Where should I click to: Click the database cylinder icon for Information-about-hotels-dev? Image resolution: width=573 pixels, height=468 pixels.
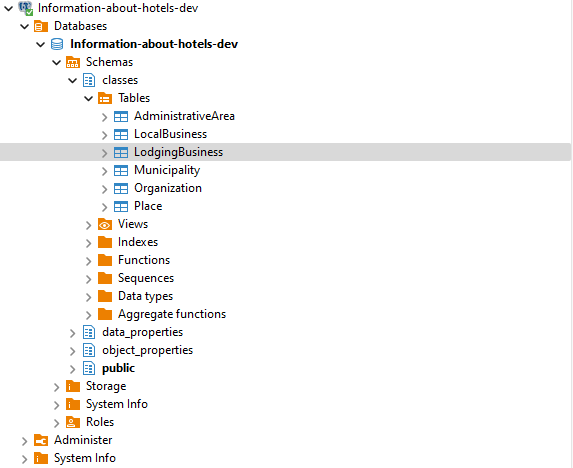click(x=57, y=44)
